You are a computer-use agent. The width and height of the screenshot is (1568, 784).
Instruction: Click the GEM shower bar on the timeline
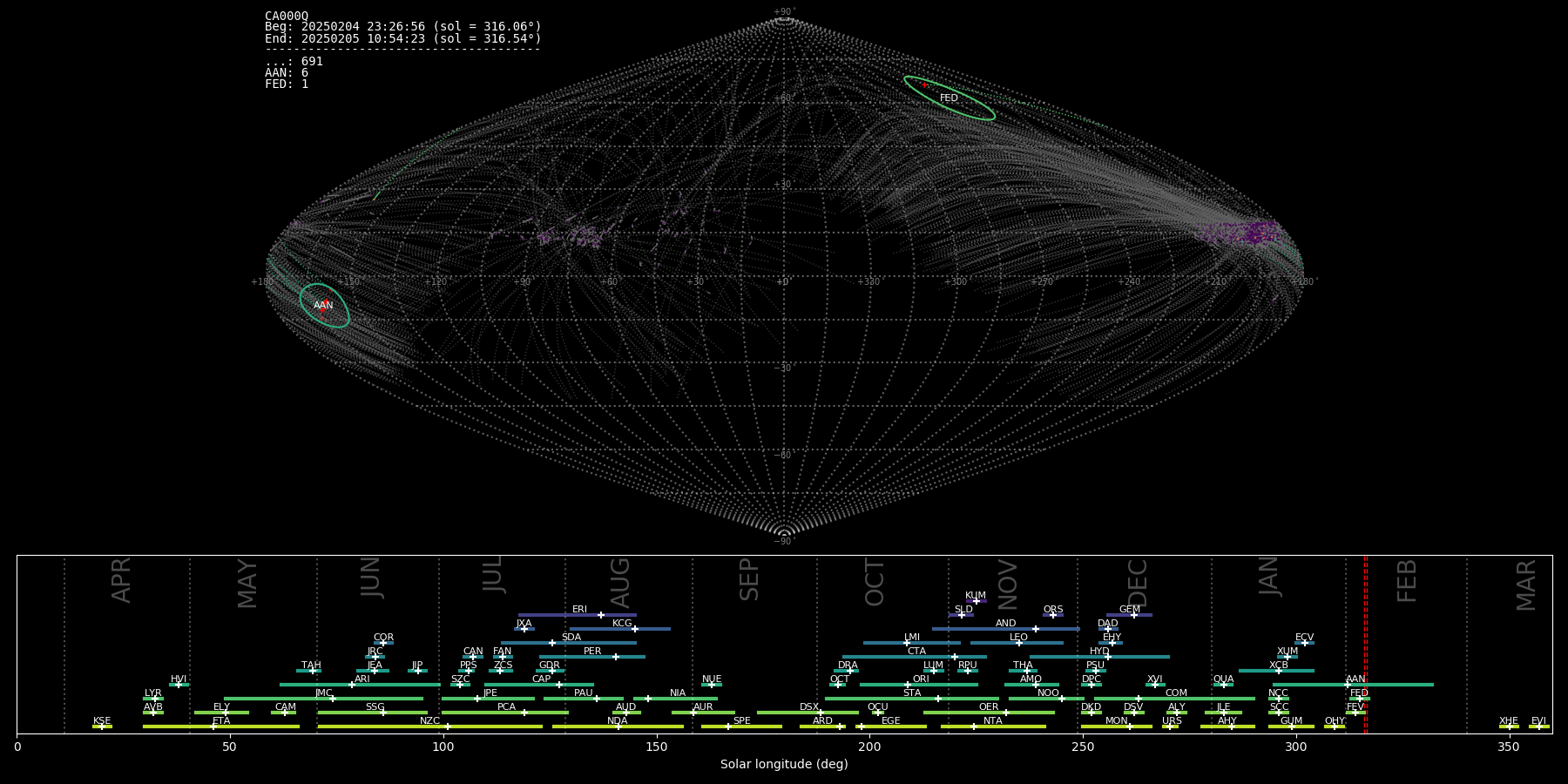pos(1129,615)
